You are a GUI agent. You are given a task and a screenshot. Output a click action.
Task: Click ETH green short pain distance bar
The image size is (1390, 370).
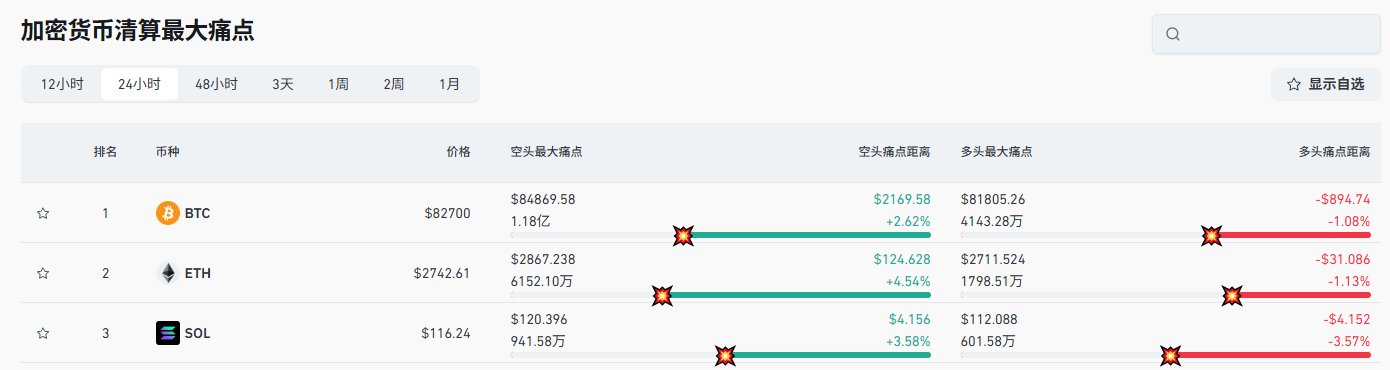(x=796, y=295)
